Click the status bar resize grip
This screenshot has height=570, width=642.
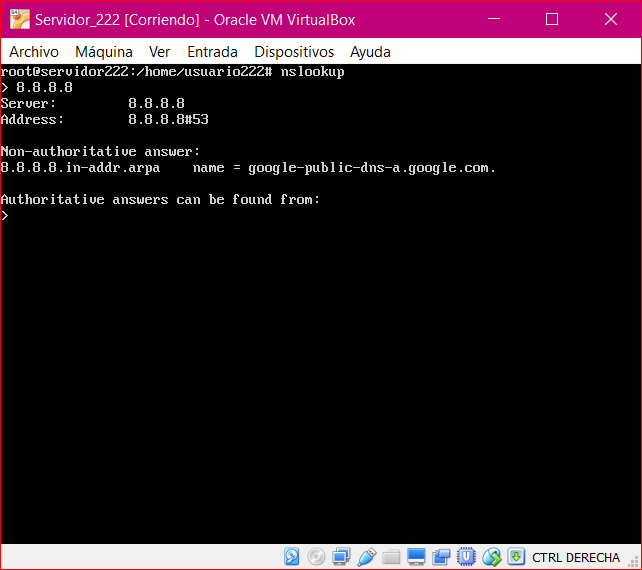[x=633, y=561]
